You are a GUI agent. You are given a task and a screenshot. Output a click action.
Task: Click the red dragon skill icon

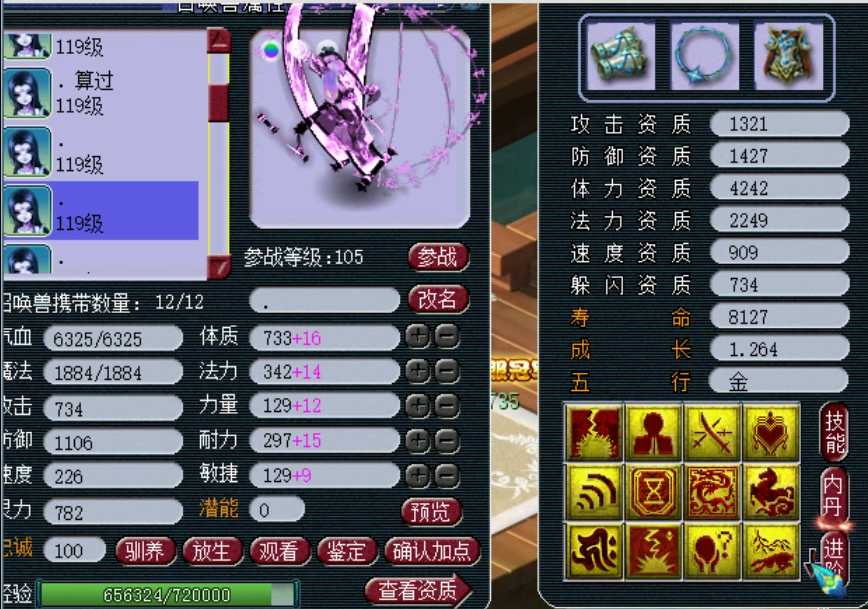712,492
